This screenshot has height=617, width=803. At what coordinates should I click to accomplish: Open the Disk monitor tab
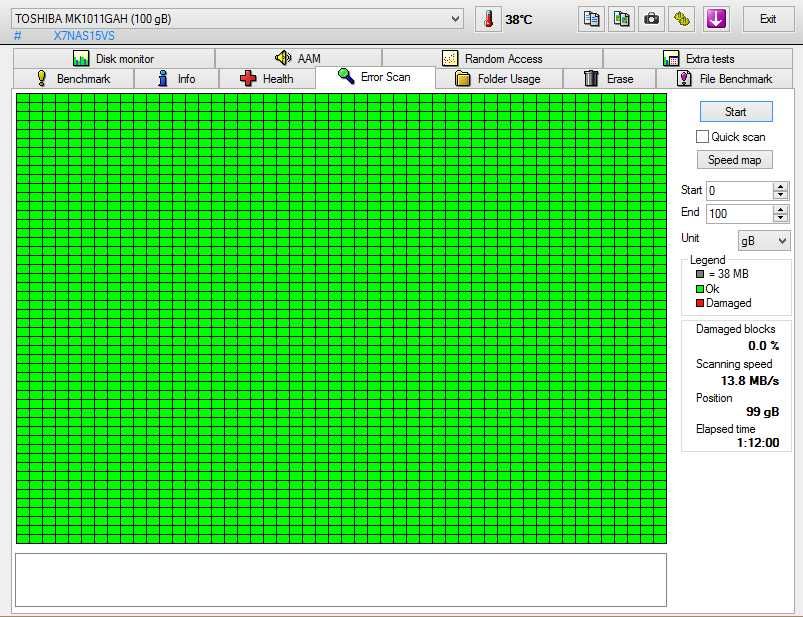point(114,58)
